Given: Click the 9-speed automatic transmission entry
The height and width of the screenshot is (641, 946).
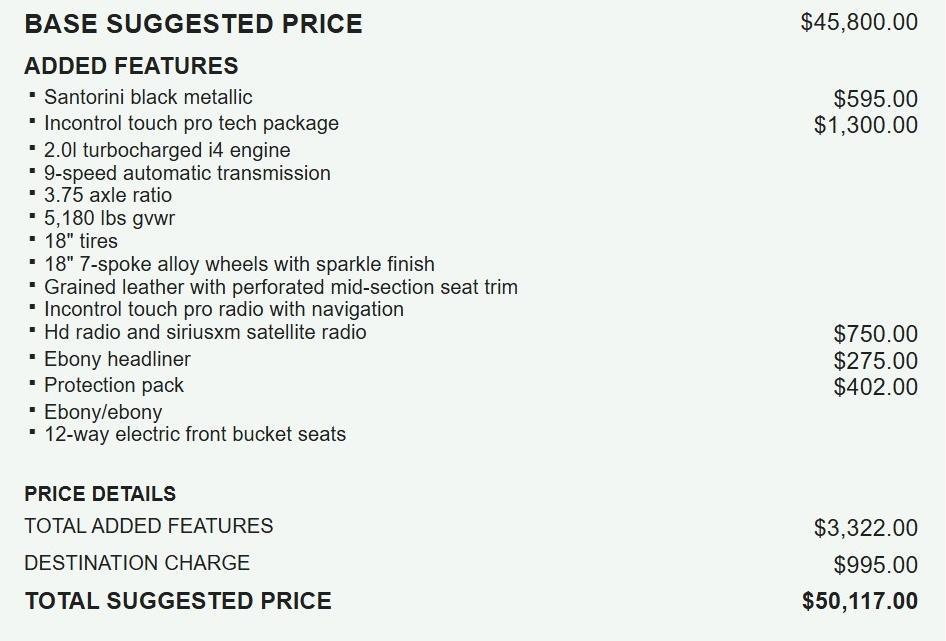Looking at the screenshot, I should 187,173.
